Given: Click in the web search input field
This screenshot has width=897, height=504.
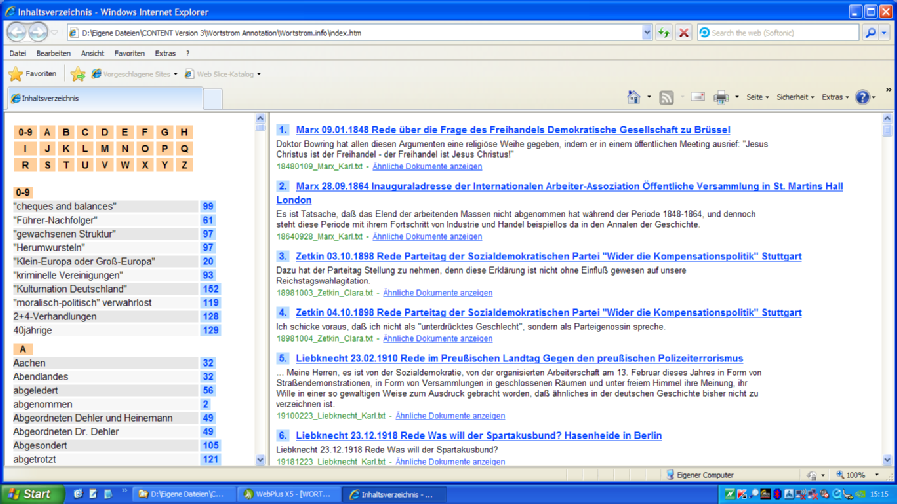Looking at the screenshot, I should [780, 33].
